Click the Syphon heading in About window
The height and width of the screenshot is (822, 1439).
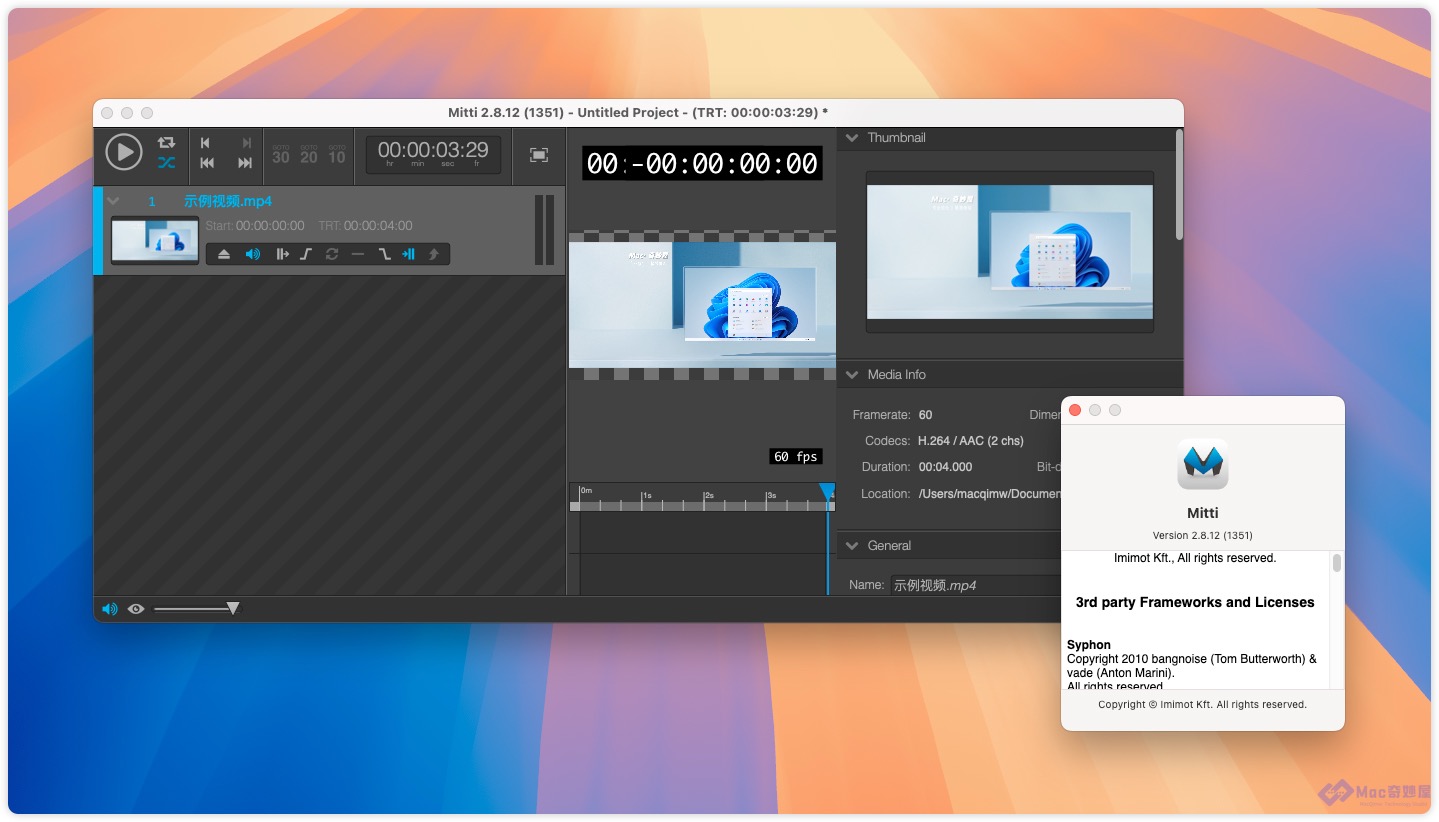pos(1089,645)
